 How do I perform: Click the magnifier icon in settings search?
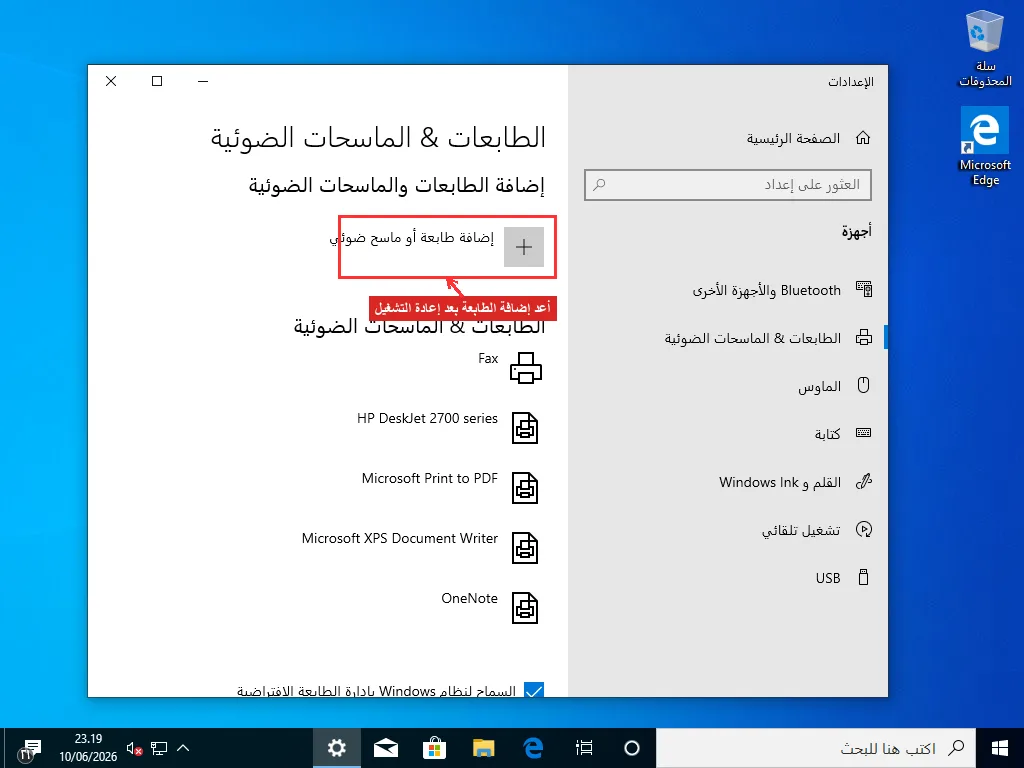pos(599,185)
